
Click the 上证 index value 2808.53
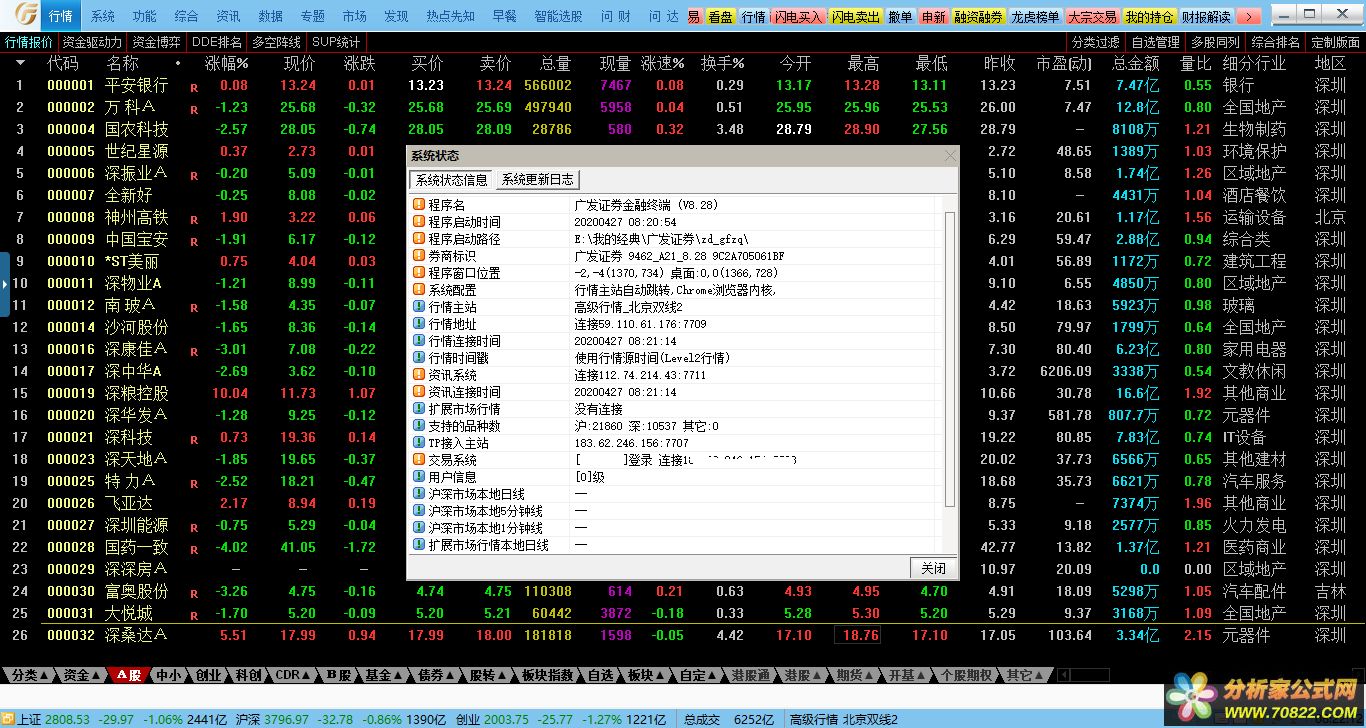[67, 719]
